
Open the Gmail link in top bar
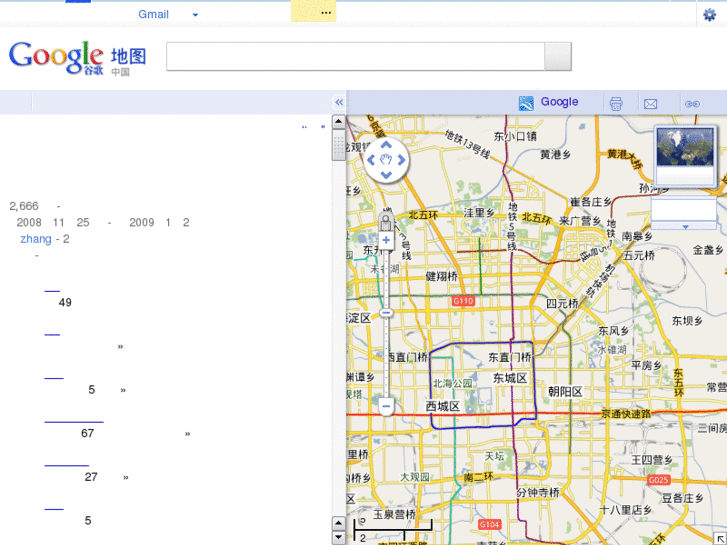(153, 14)
